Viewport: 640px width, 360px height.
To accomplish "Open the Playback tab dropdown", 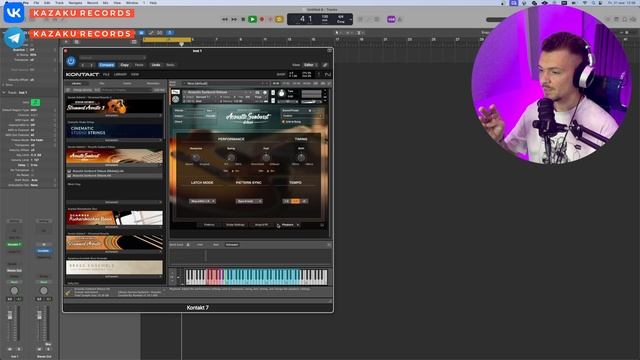I will tap(289, 225).
